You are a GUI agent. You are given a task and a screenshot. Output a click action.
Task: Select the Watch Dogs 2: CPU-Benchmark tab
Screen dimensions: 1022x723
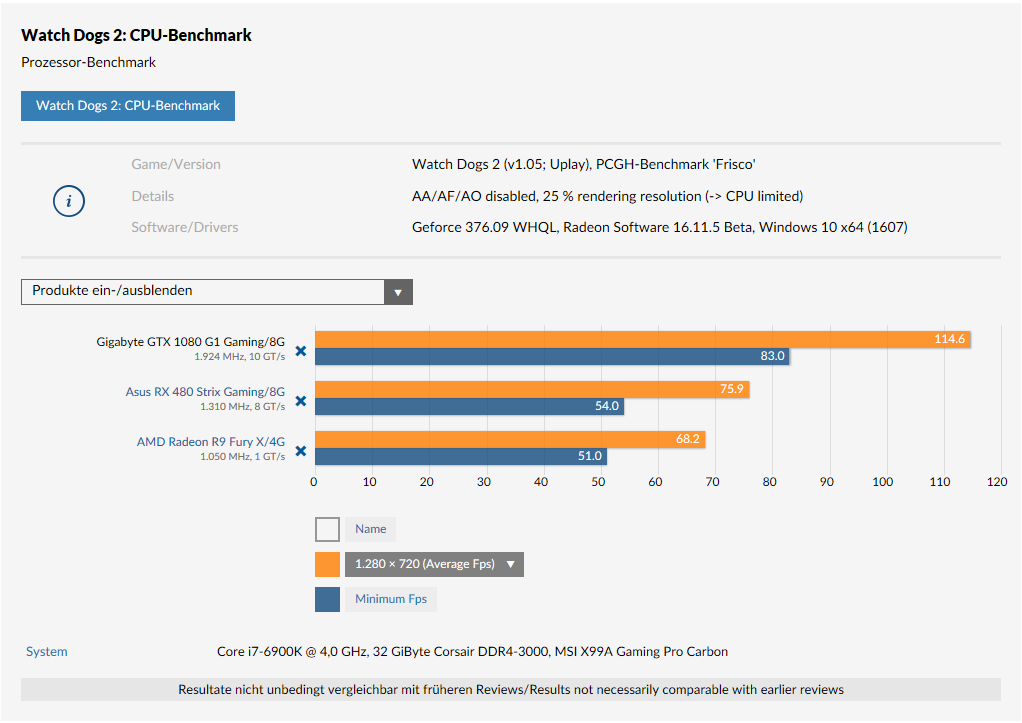[x=128, y=106]
